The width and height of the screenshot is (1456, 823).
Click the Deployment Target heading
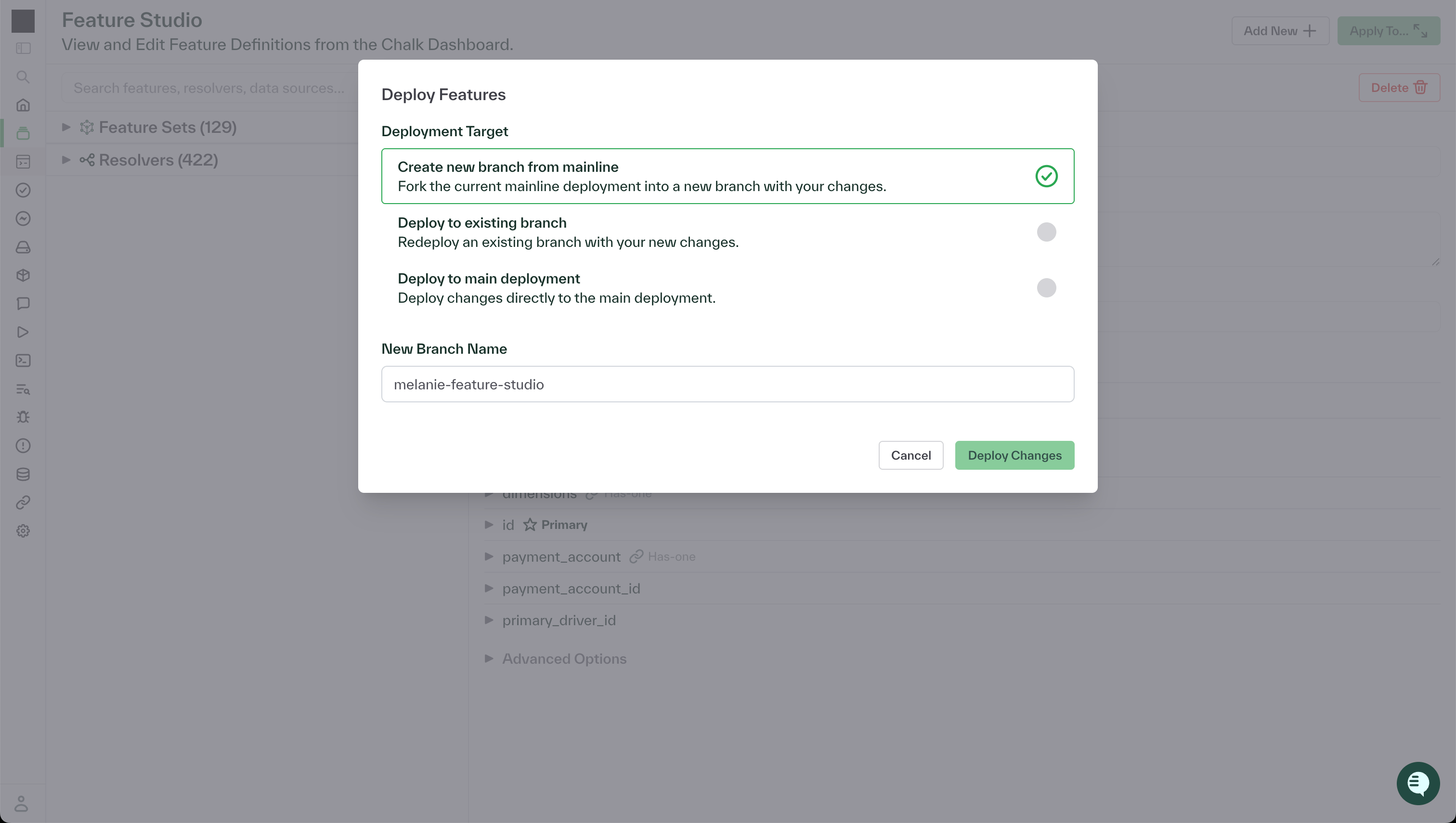point(444,131)
